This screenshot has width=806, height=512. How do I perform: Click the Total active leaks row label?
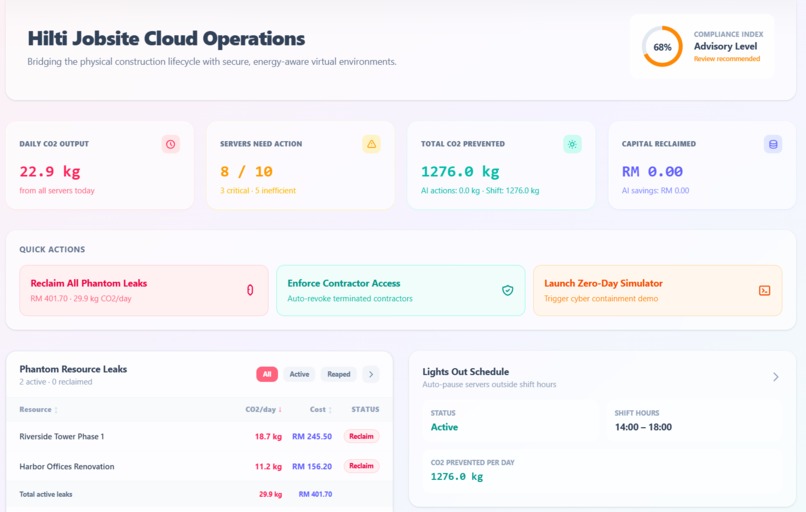click(46, 494)
